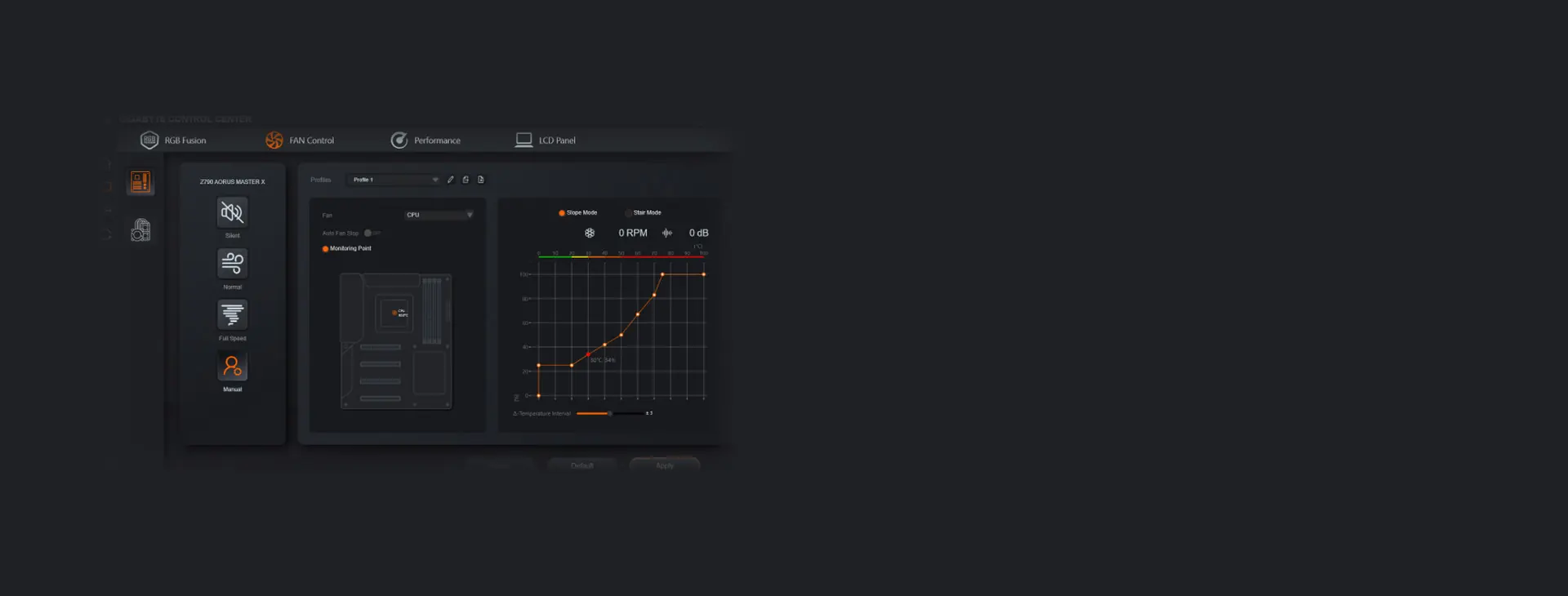1568x596 pixels.
Task: Click the red 30°C curve point
Action: coord(588,355)
